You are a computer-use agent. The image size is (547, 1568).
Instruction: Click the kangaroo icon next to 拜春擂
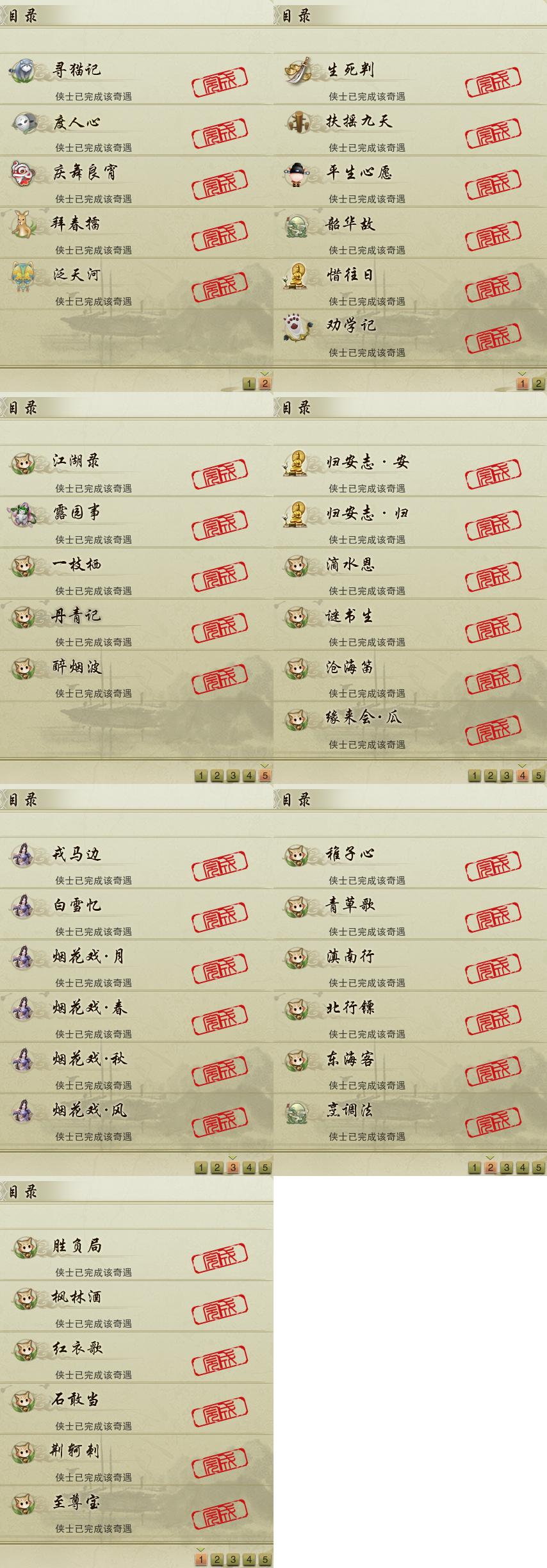24,224
